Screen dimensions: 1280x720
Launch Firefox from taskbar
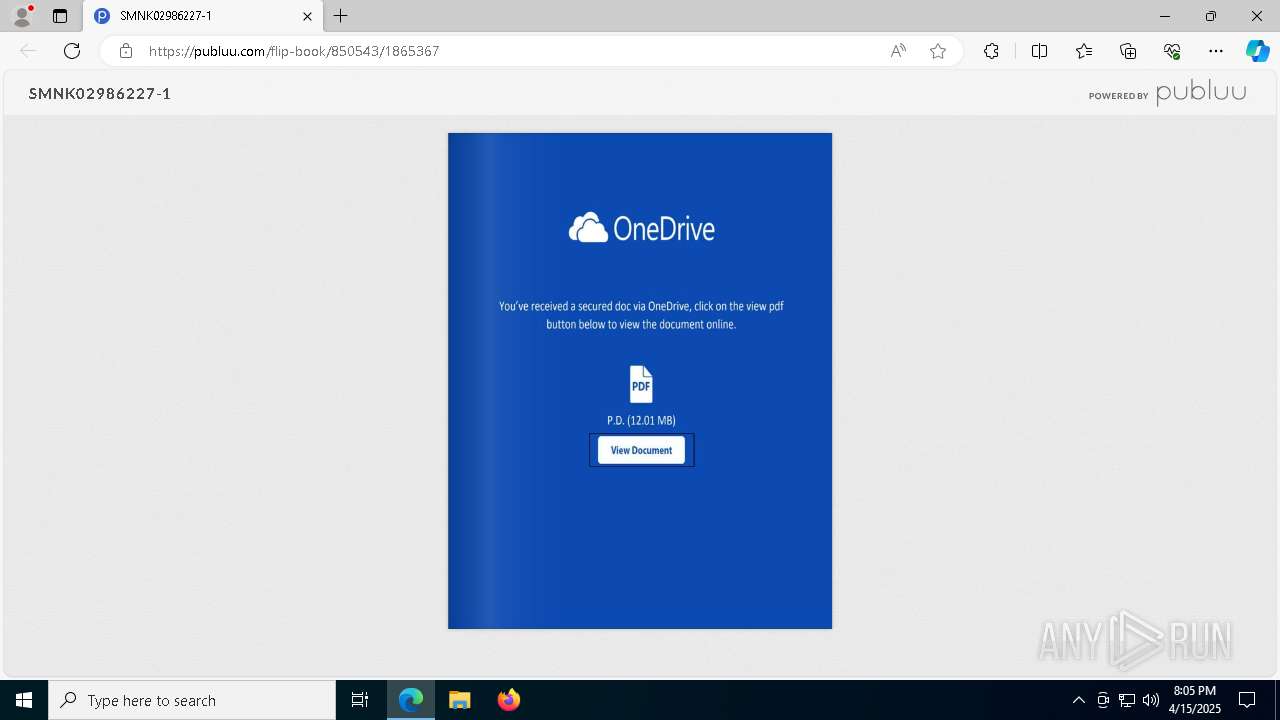[509, 700]
